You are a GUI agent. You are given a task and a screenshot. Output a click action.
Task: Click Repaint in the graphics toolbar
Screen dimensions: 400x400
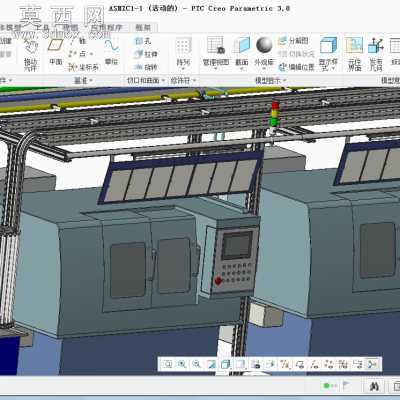pyautogui.click(x=211, y=364)
